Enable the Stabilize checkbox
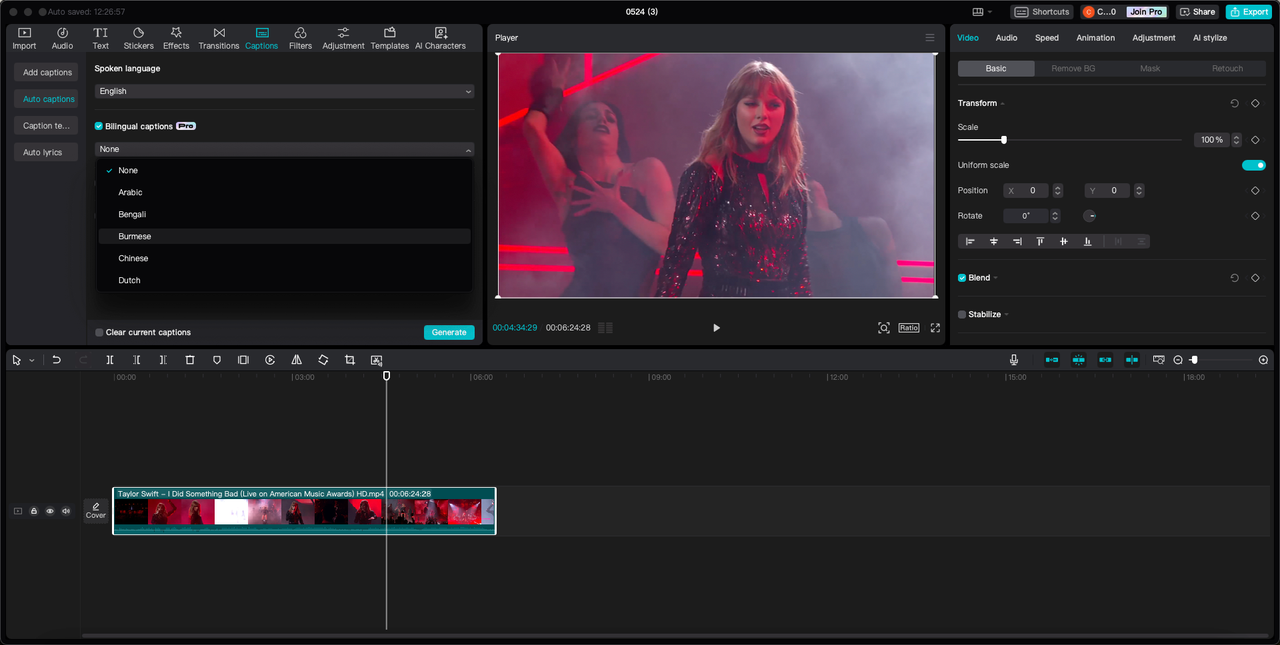This screenshot has height=645, width=1280. point(962,314)
